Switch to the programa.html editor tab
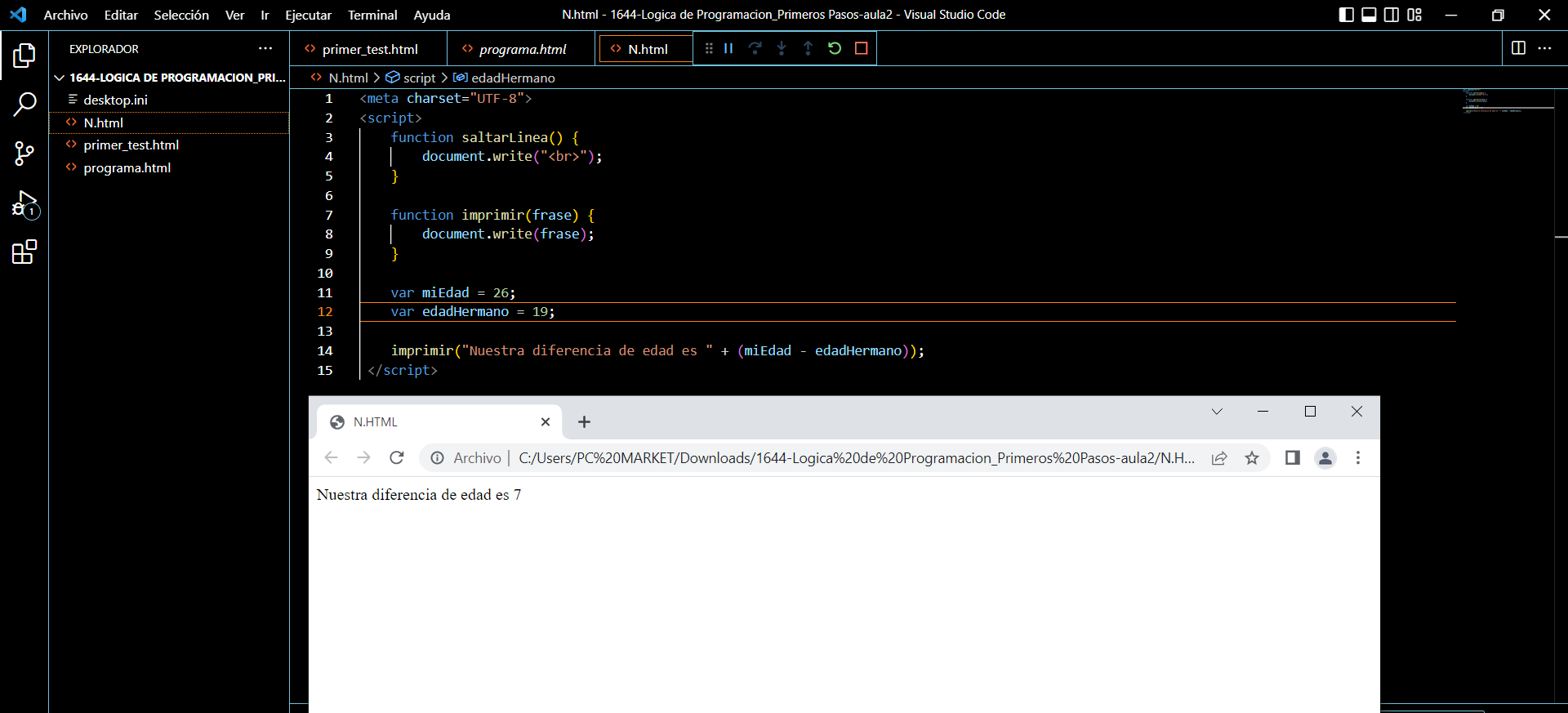The width and height of the screenshot is (1568, 713). tap(522, 49)
